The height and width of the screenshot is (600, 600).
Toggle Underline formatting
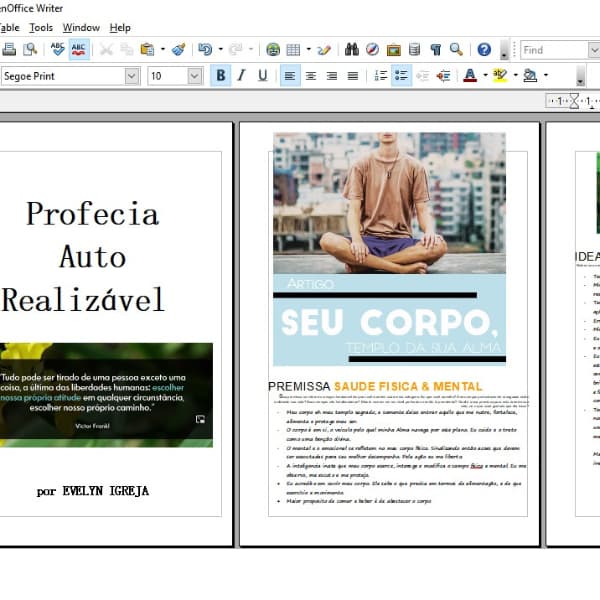click(262, 75)
